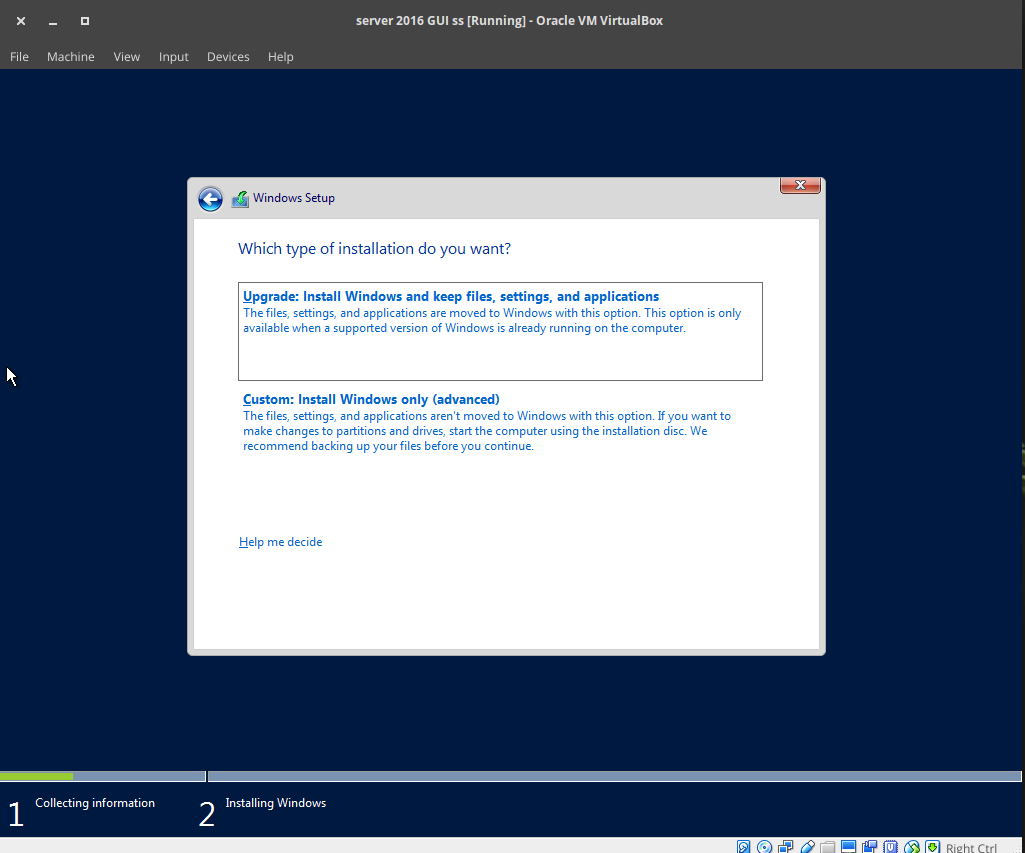Click the Custom option description text
1025x853 pixels.
pos(487,431)
